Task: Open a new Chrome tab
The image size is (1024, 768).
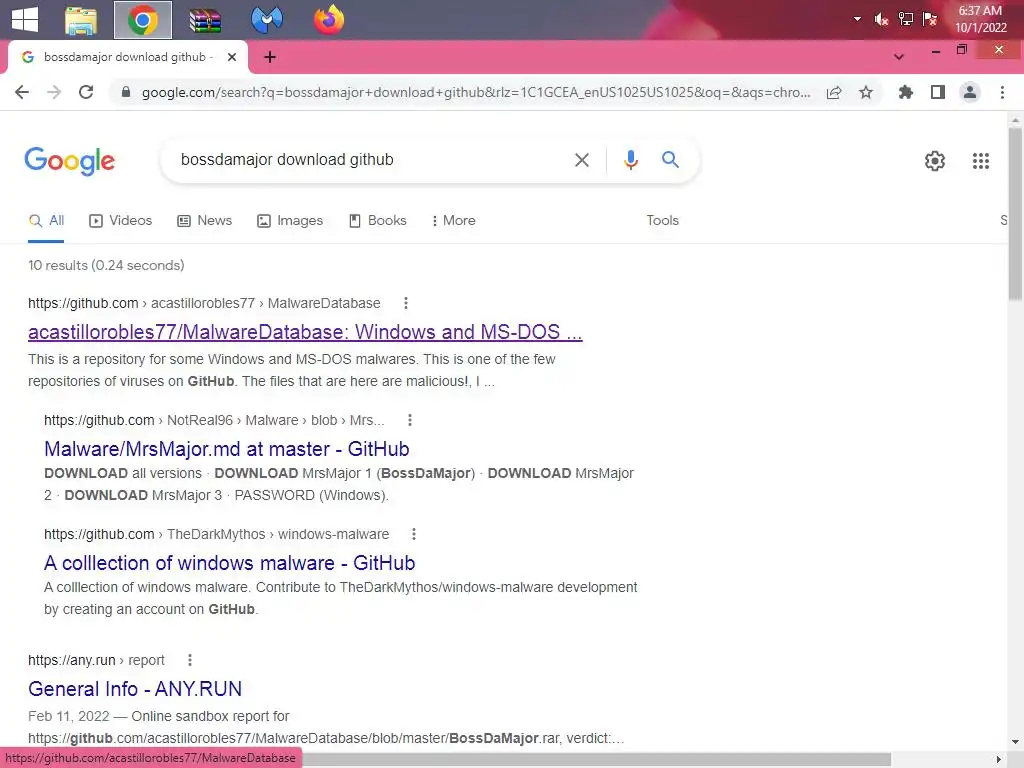Action: [x=270, y=57]
